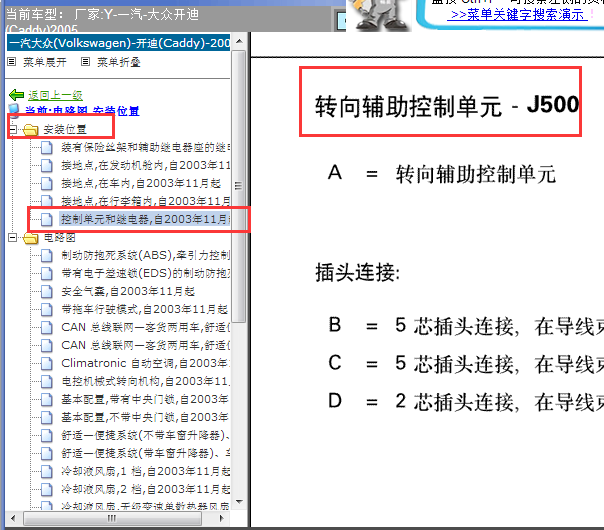This screenshot has height=530, width=604.
Task: Click the 当前车型 vehicle title text
Action: [102, 20]
